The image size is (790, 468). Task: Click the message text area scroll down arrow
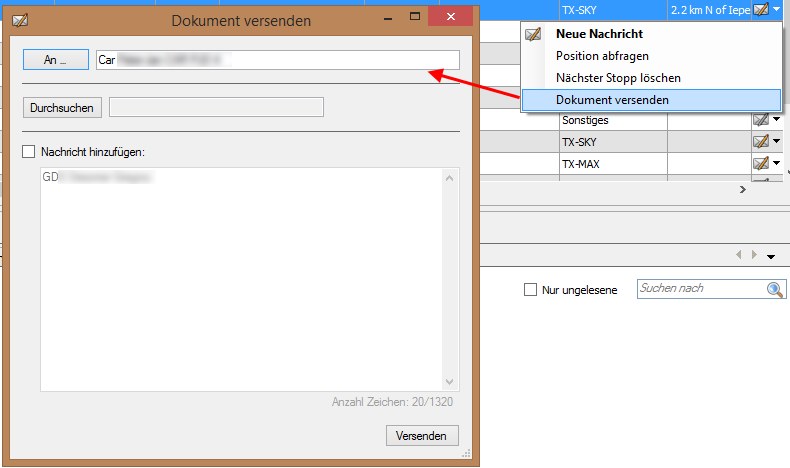tap(449, 382)
